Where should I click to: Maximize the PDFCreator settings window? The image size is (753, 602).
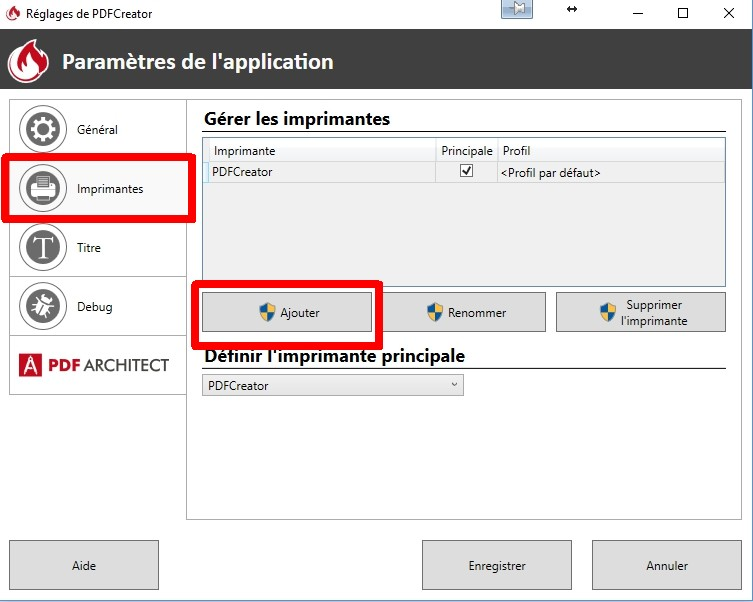[x=682, y=13]
